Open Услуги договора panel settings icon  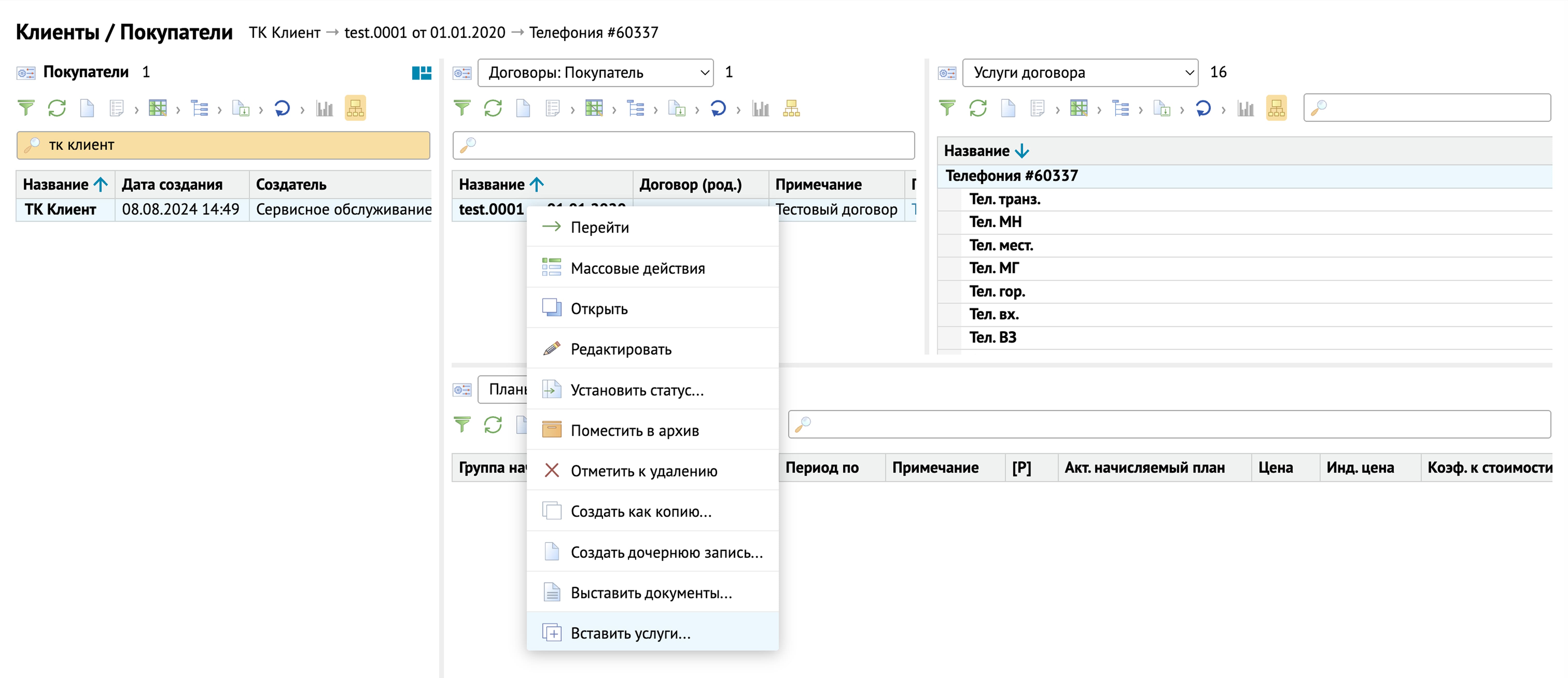(x=947, y=73)
